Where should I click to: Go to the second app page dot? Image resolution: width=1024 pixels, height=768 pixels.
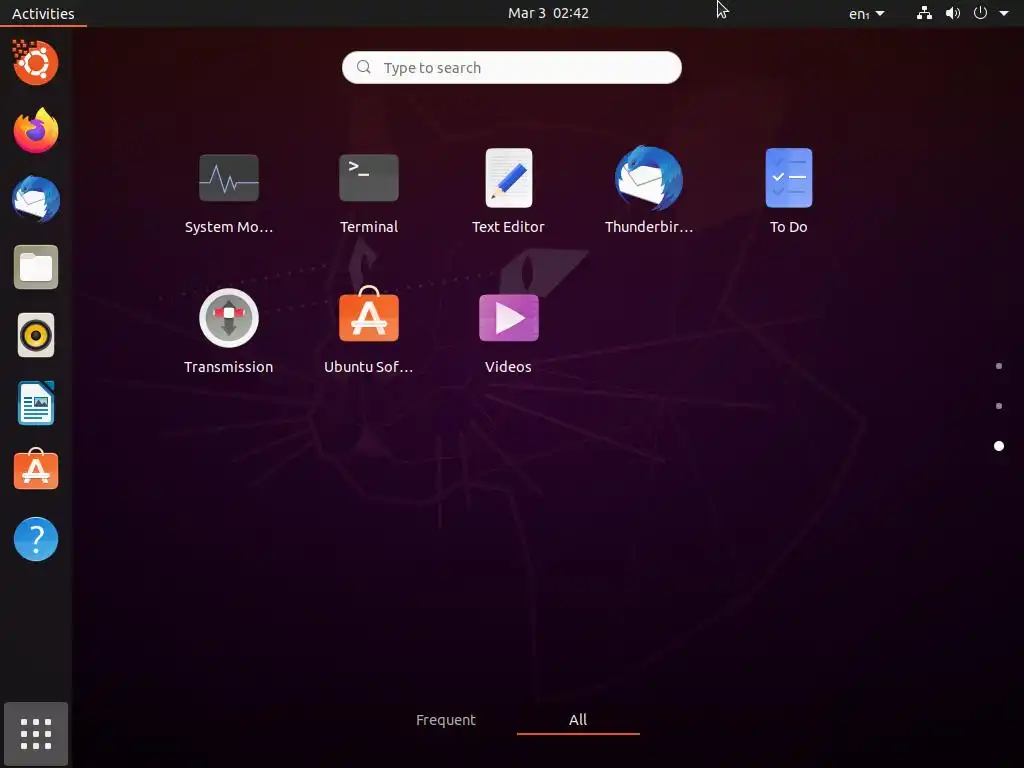tap(999, 406)
